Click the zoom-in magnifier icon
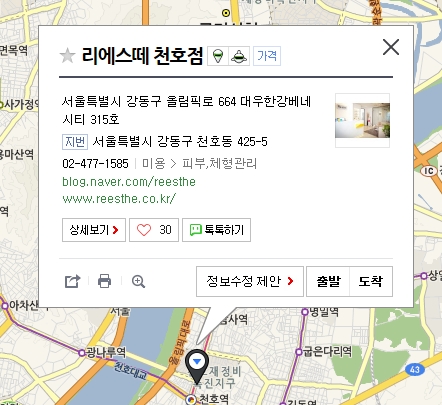This screenshot has width=442, height=405. click(138, 281)
